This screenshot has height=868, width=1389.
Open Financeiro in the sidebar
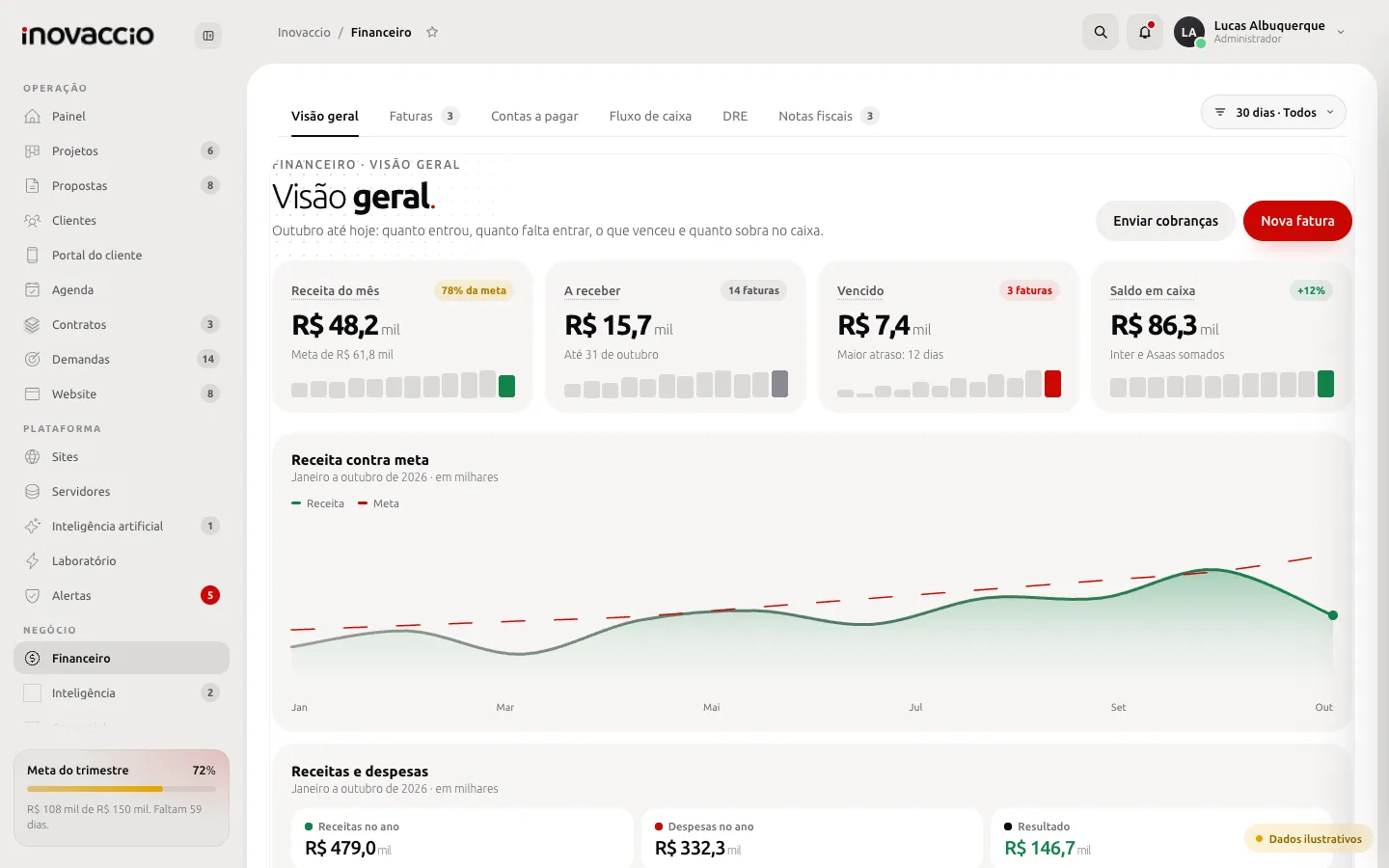click(x=122, y=658)
